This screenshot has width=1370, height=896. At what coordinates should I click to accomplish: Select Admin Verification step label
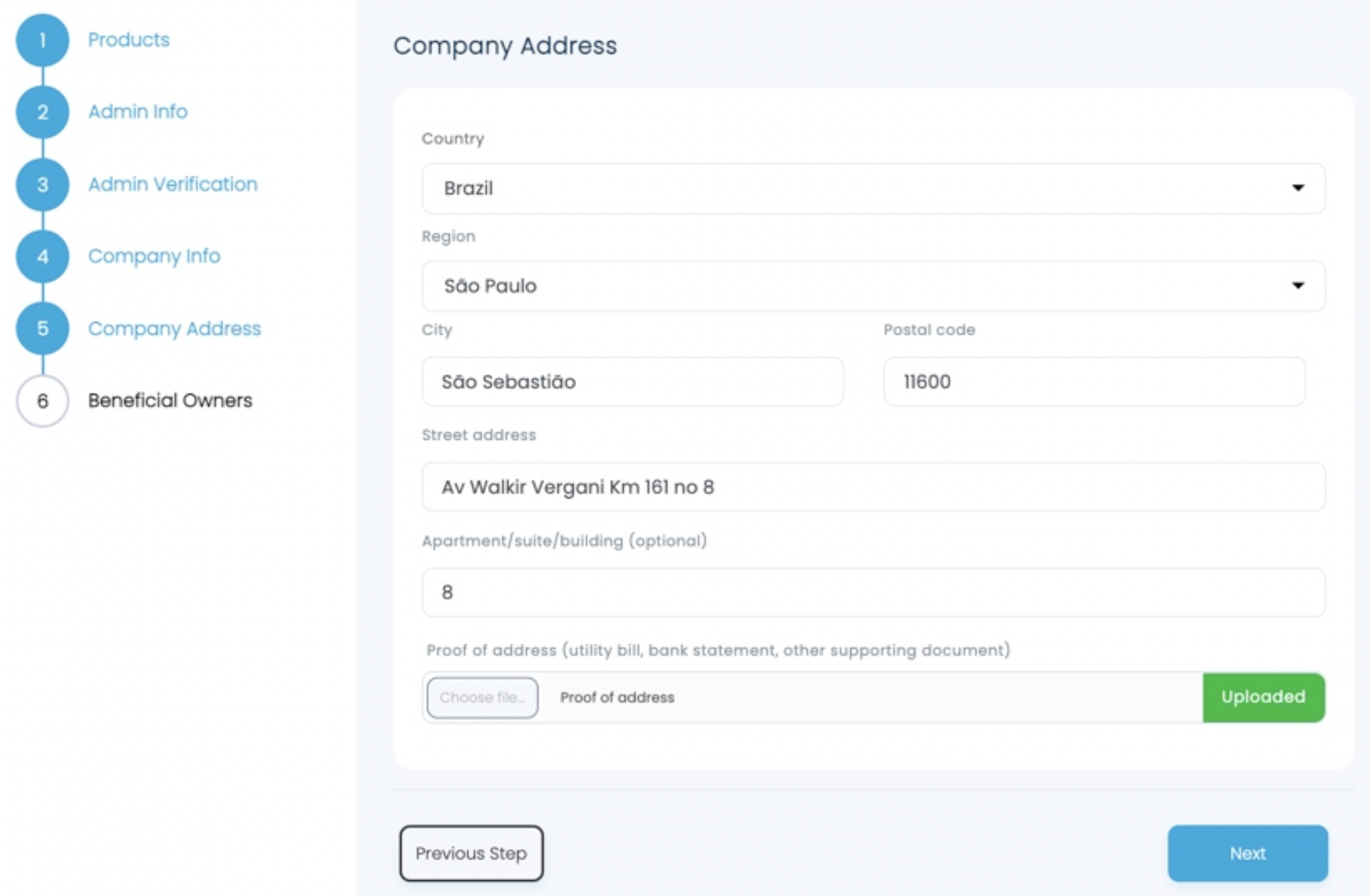(x=173, y=184)
